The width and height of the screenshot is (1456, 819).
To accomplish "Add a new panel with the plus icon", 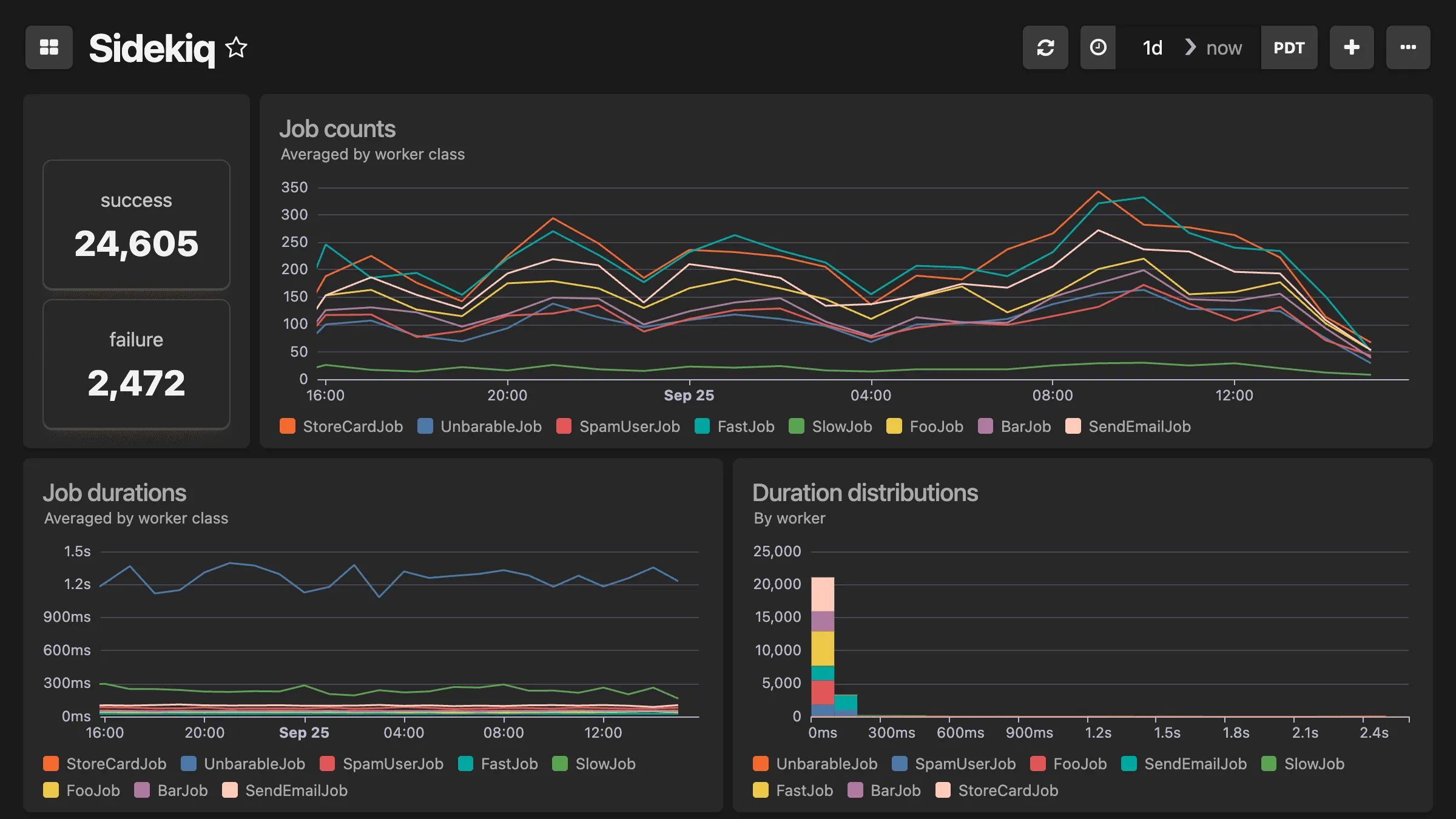I will point(1352,47).
